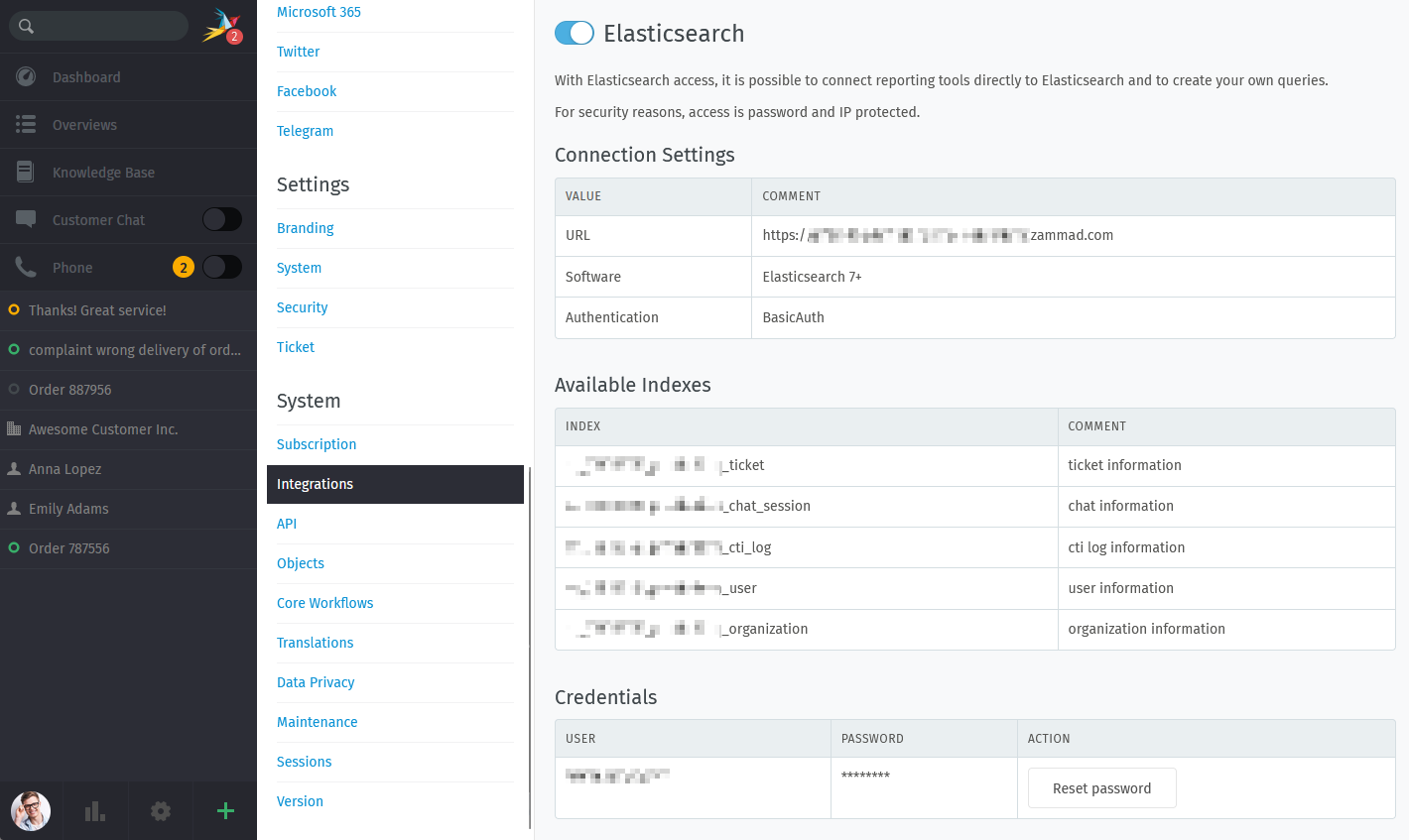Click the masked password value
This screenshot has height=840, width=1409.
(x=865, y=776)
